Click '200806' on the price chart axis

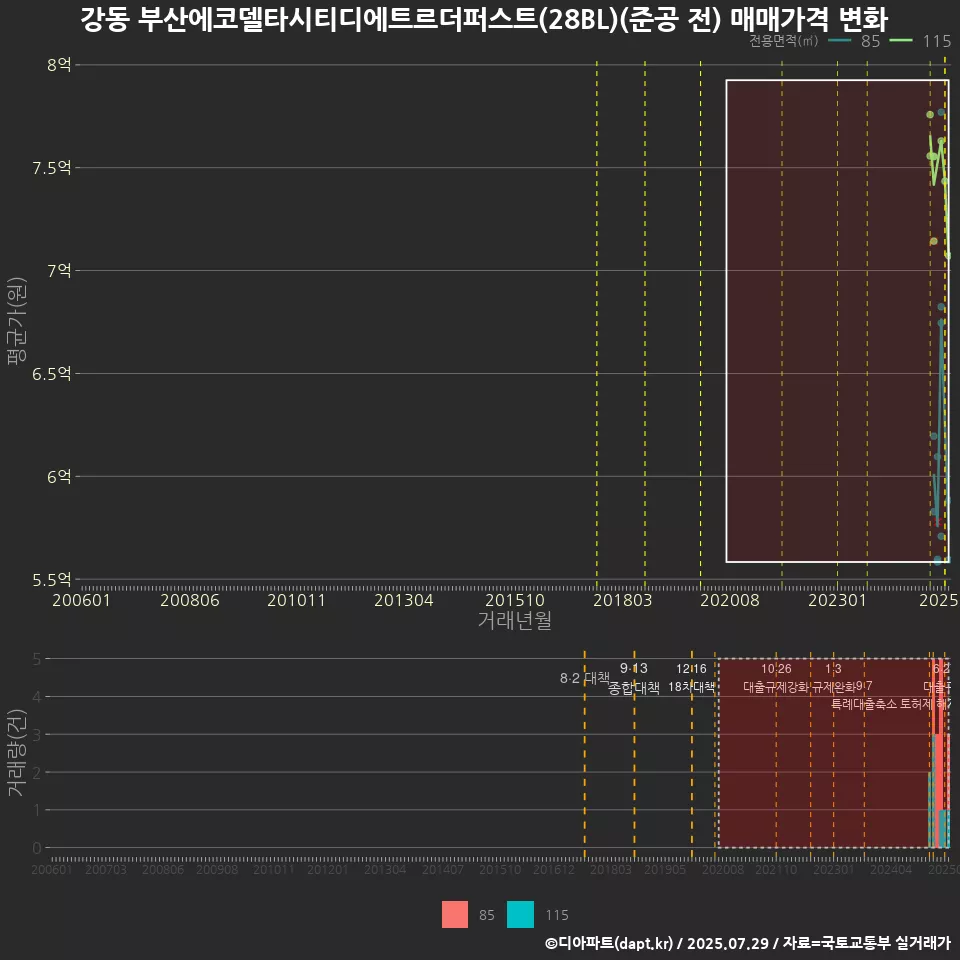click(190, 600)
